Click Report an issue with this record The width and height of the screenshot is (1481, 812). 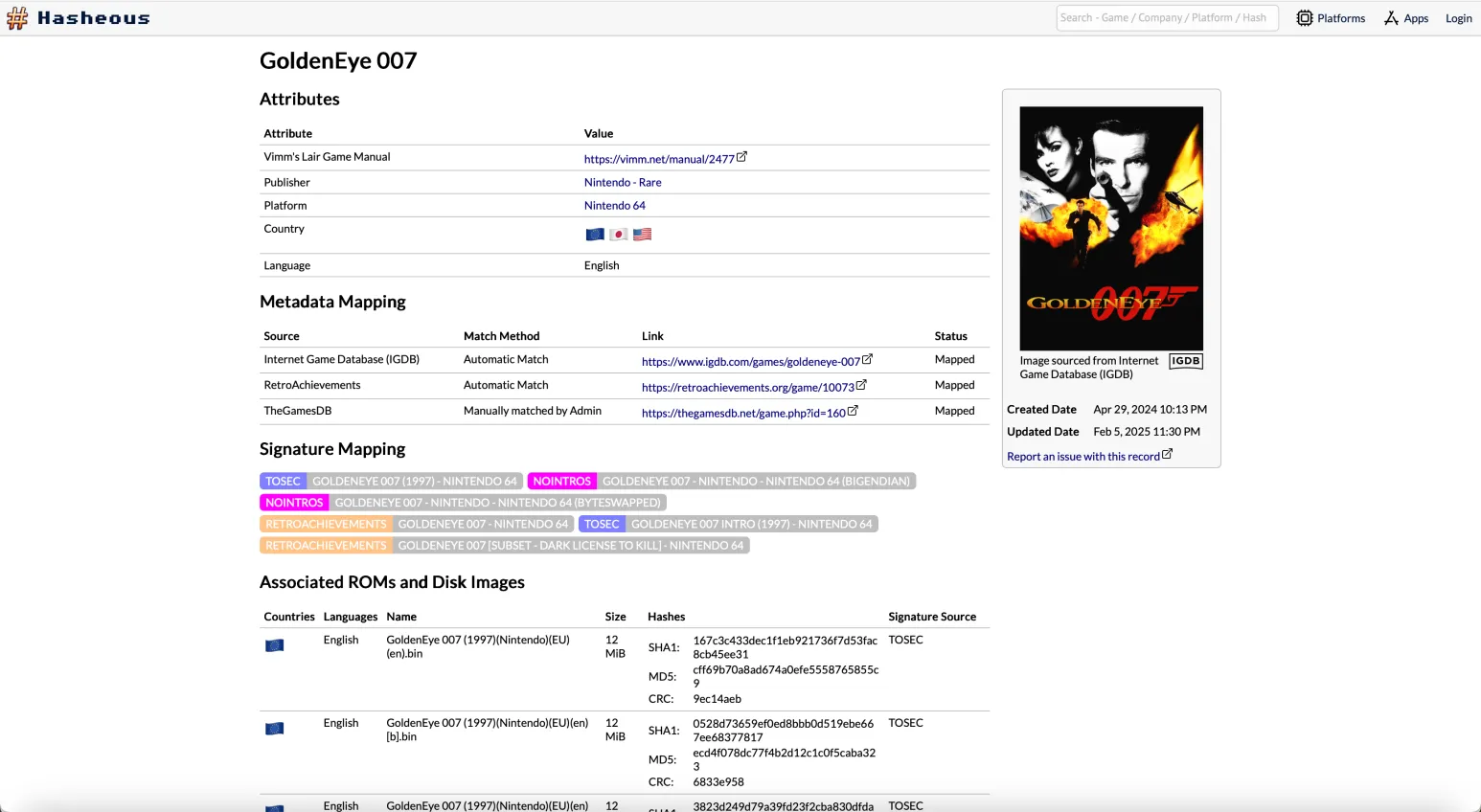[1083, 457]
